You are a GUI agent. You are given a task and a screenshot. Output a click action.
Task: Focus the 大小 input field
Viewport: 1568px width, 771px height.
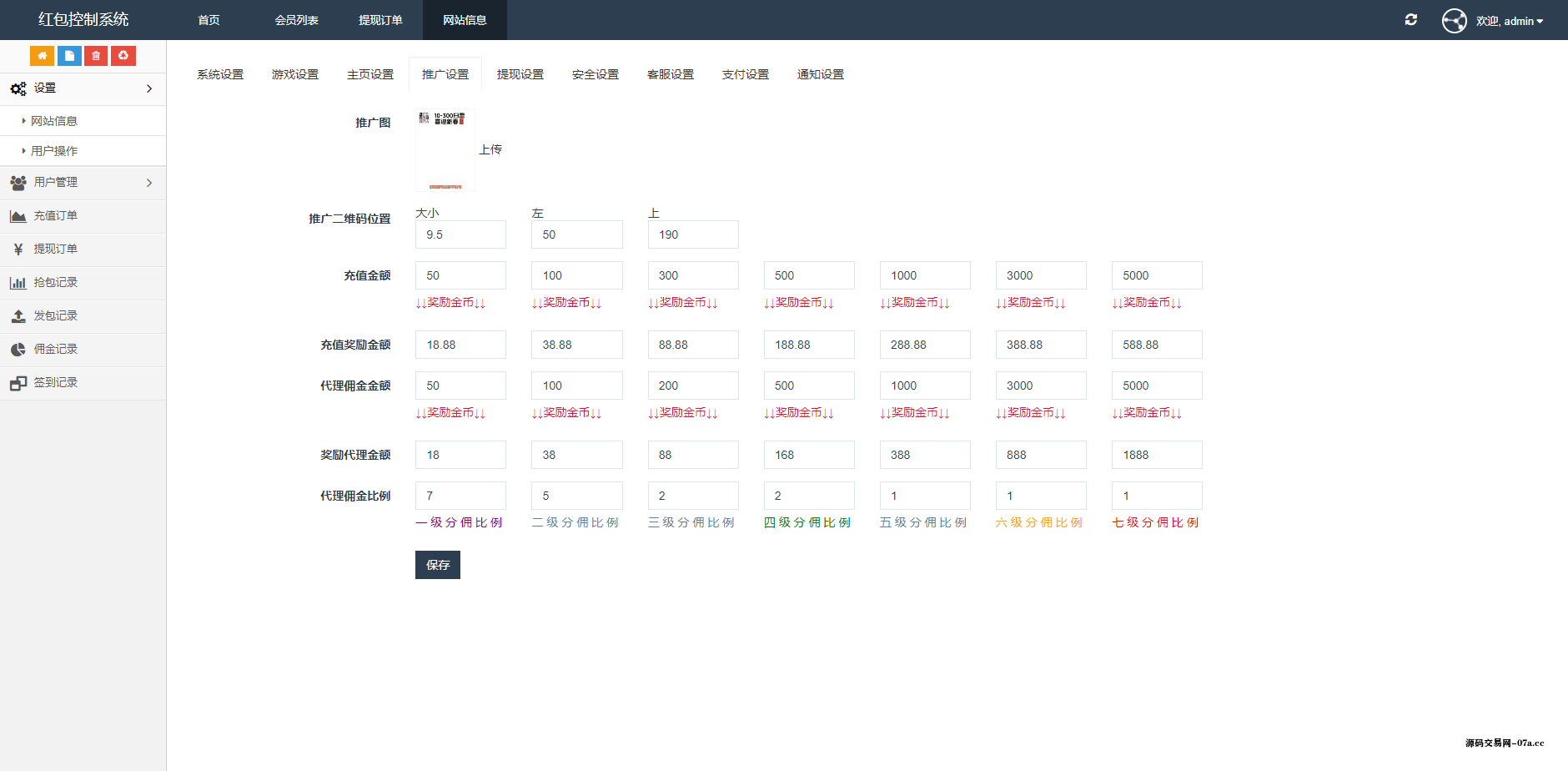(460, 234)
